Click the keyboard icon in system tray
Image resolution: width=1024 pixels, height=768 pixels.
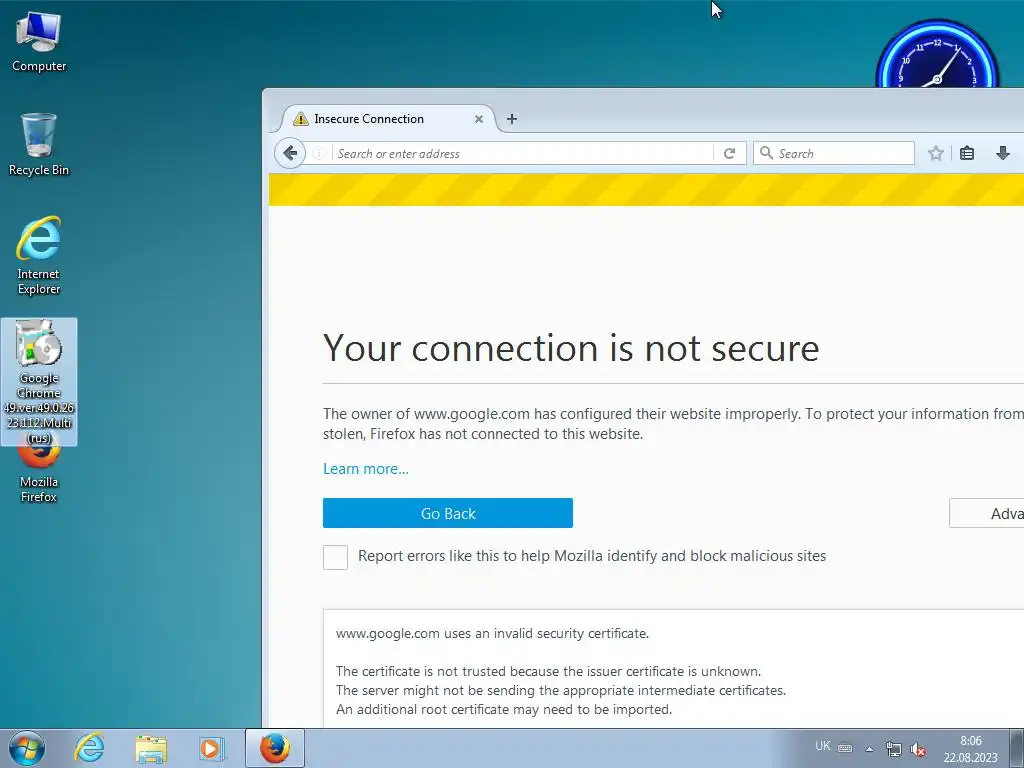coord(845,748)
